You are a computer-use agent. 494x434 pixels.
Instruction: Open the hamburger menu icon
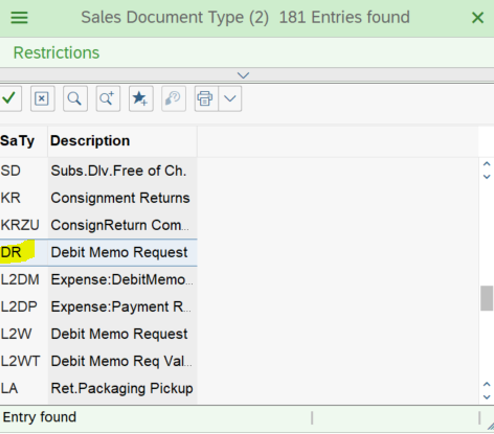19,18
